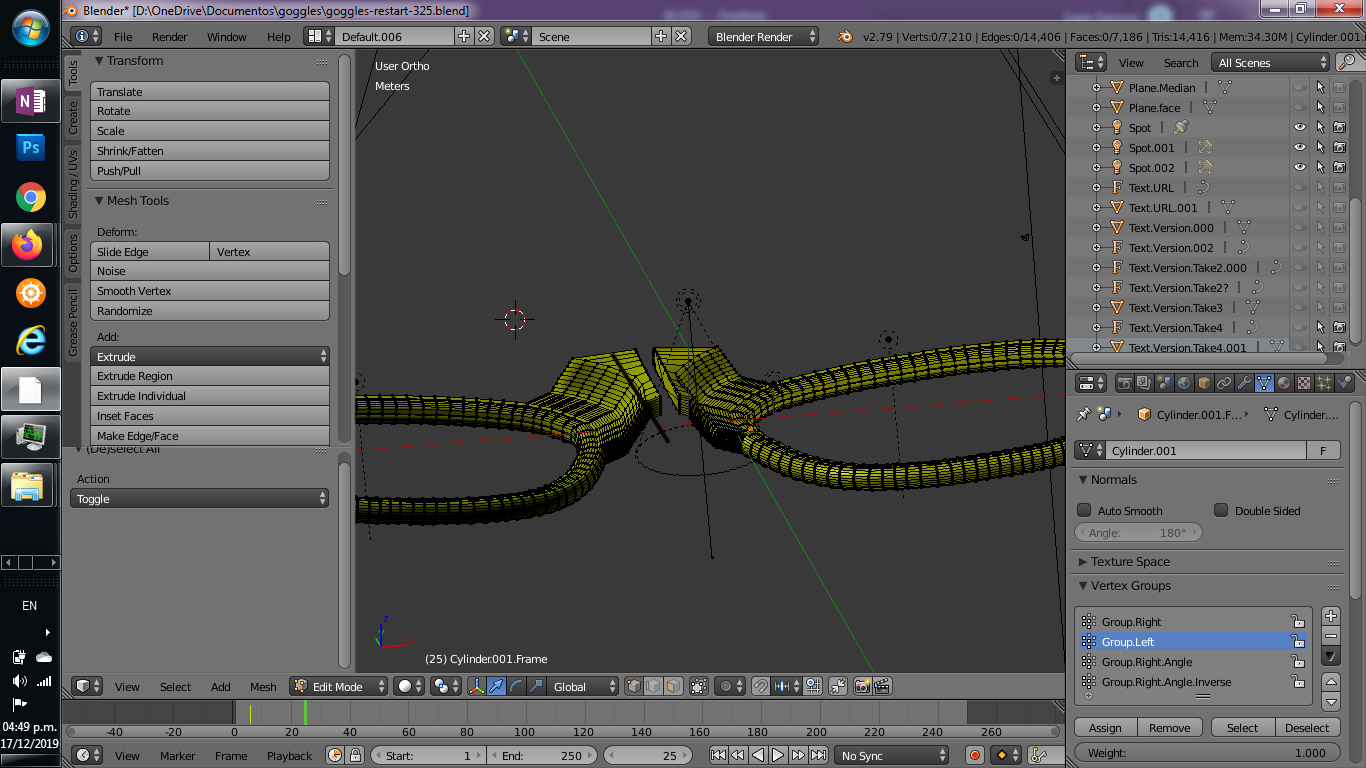Toggle visibility eye of Spot.002
The height and width of the screenshot is (768, 1366).
point(1300,167)
